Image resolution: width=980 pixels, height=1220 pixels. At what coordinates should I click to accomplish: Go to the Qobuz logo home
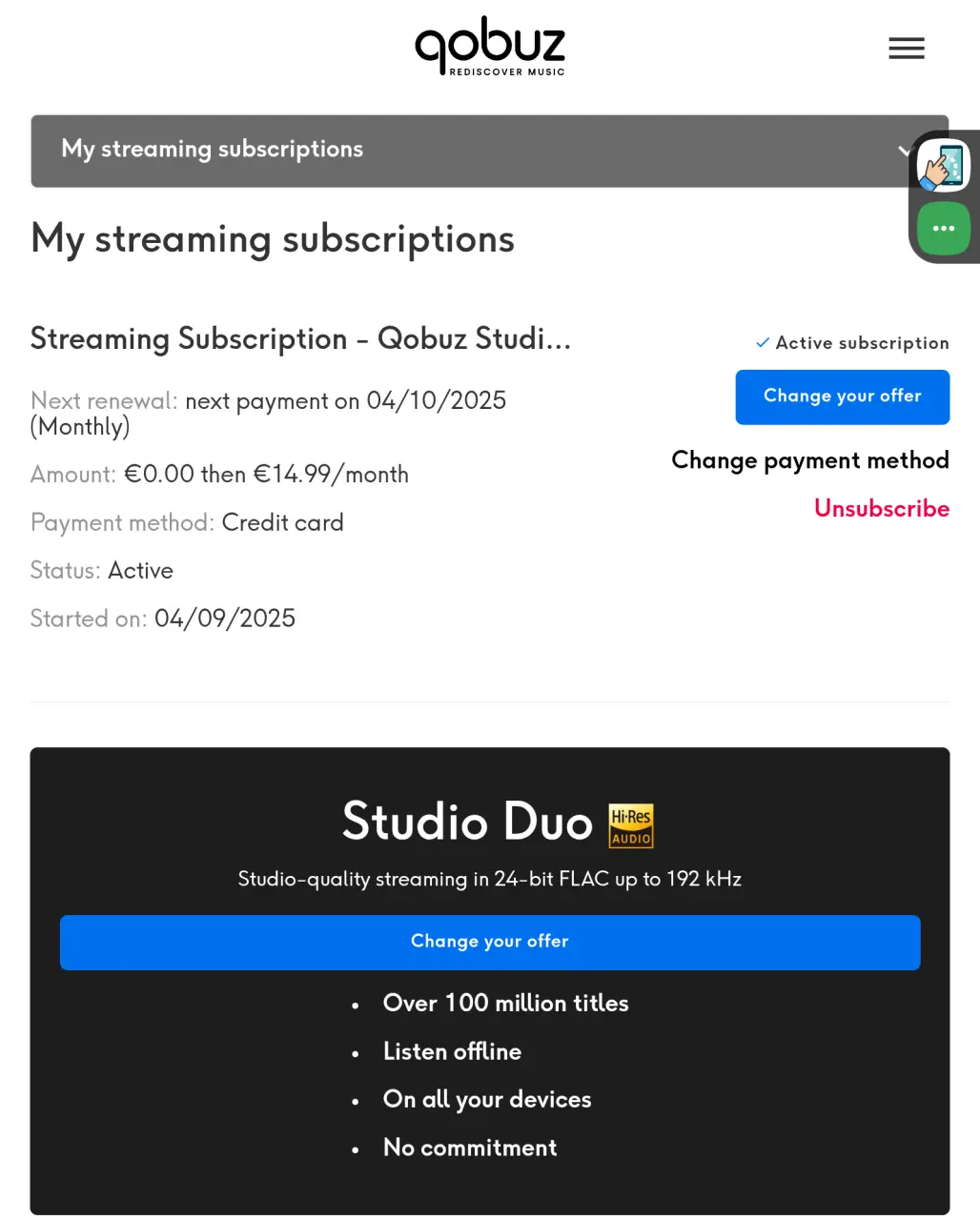tap(490, 46)
